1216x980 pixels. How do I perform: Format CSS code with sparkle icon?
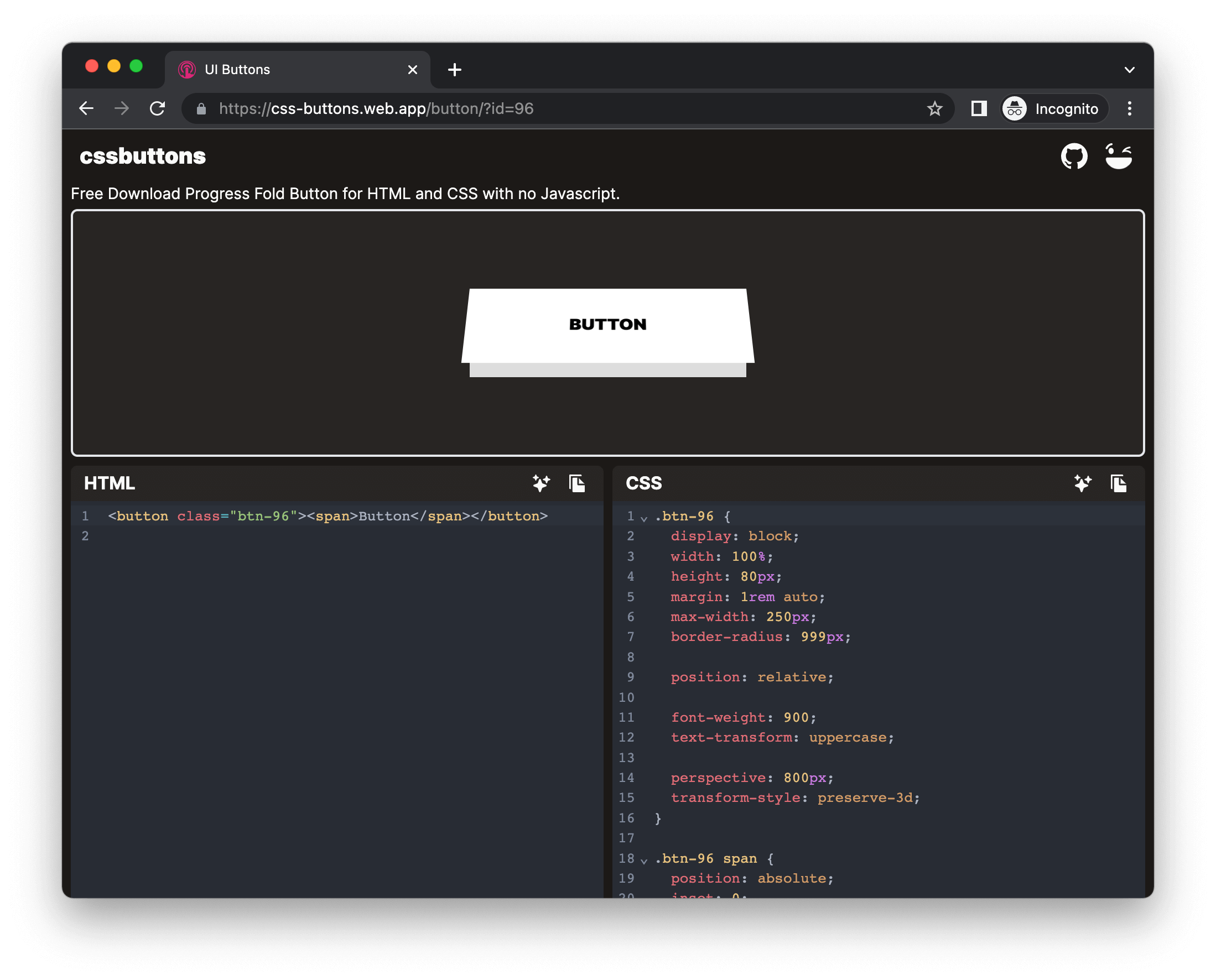[1082, 483]
